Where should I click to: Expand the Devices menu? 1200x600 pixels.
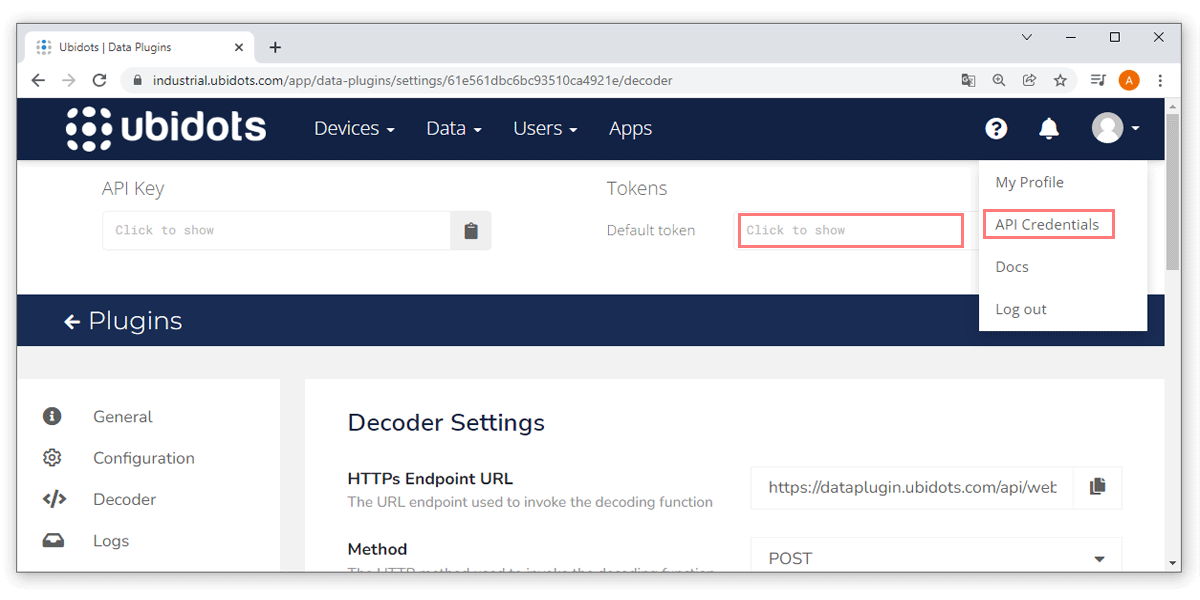coord(354,128)
